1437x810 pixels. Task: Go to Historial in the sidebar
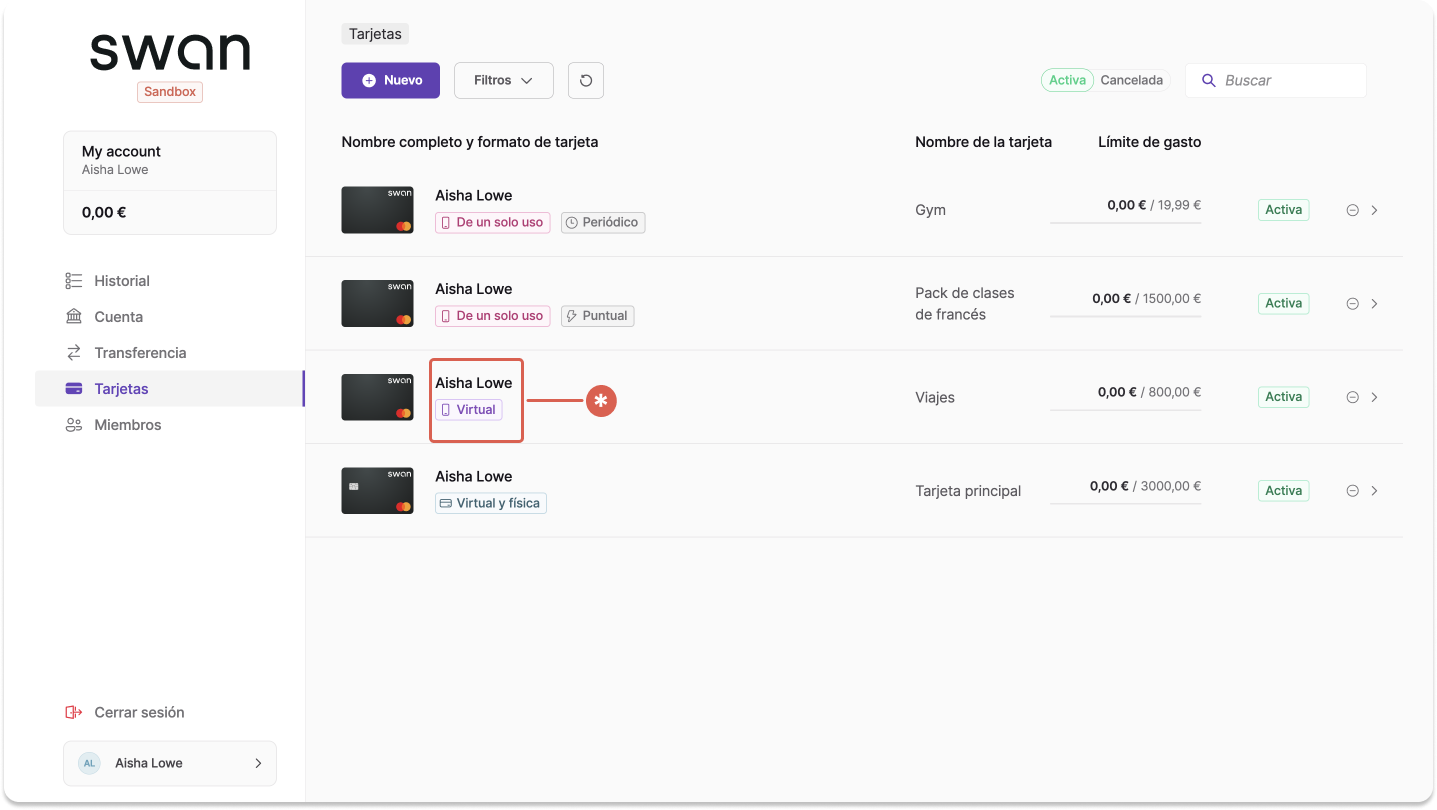tap(122, 281)
